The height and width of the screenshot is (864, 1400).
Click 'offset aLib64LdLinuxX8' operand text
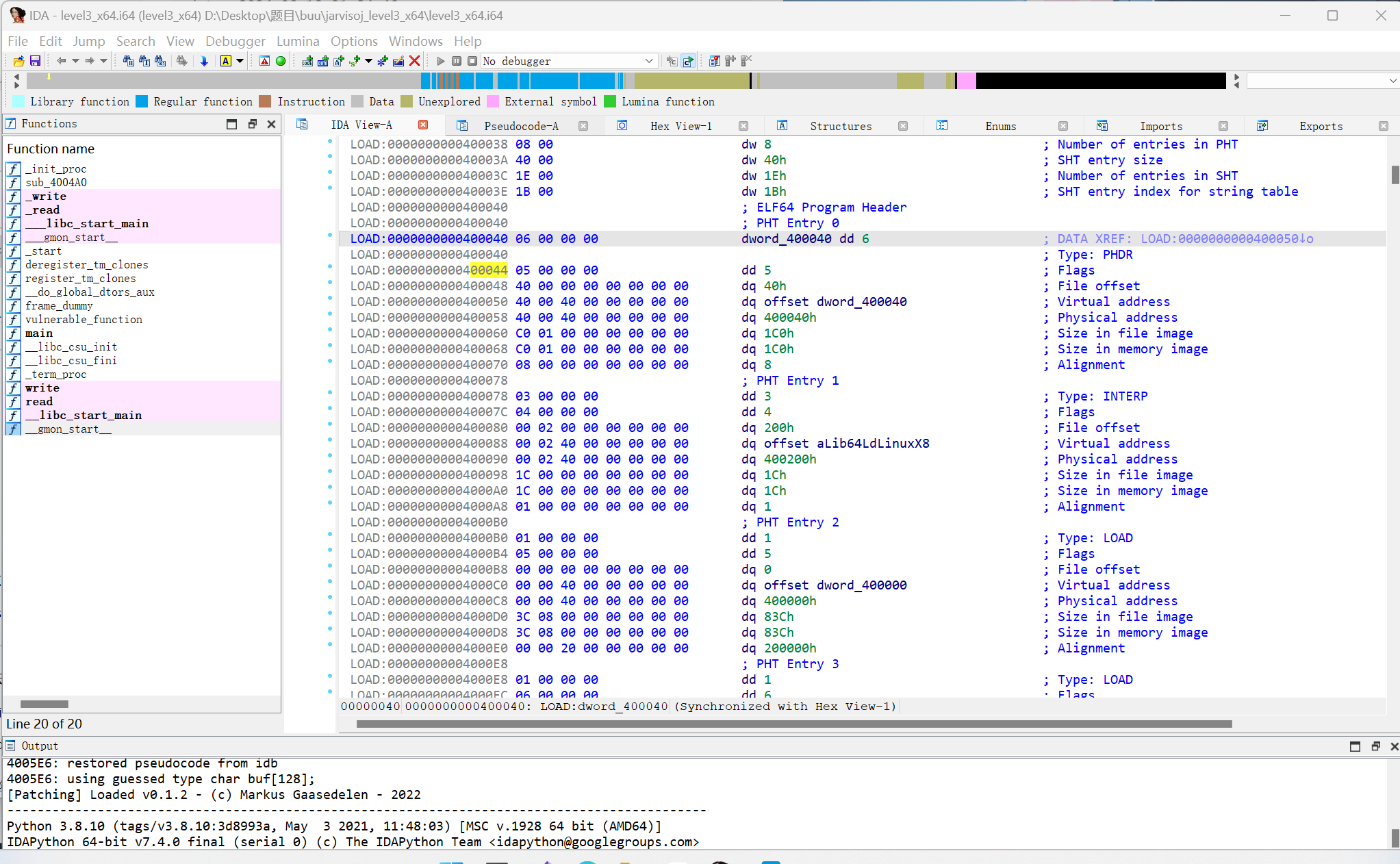846,443
